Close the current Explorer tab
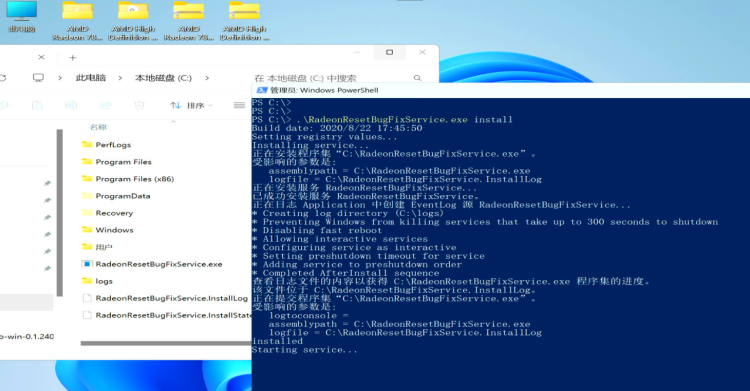The image size is (750, 391). tap(42, 57)
